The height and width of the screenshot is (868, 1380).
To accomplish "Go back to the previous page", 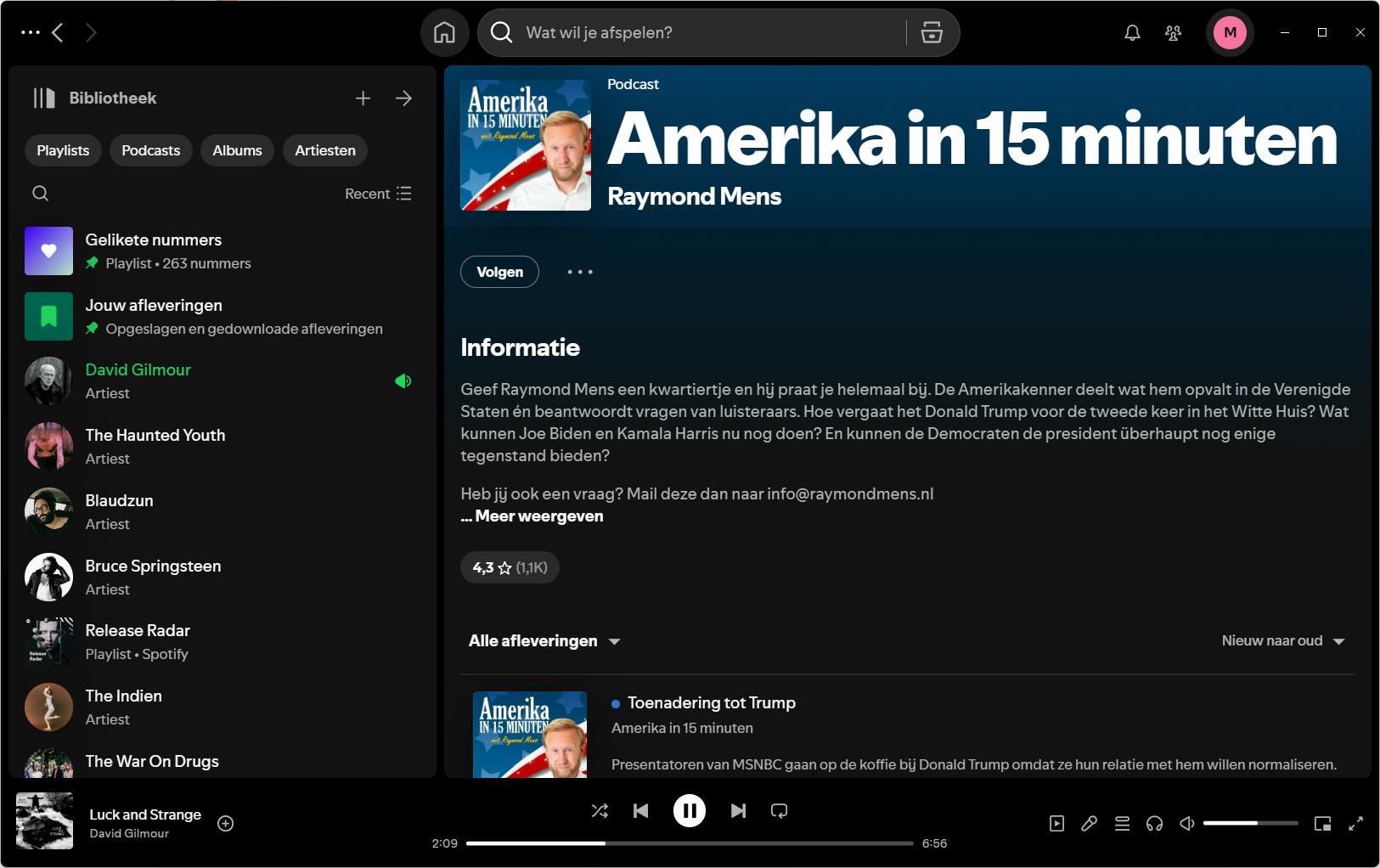I will click(x=58, y=32).
